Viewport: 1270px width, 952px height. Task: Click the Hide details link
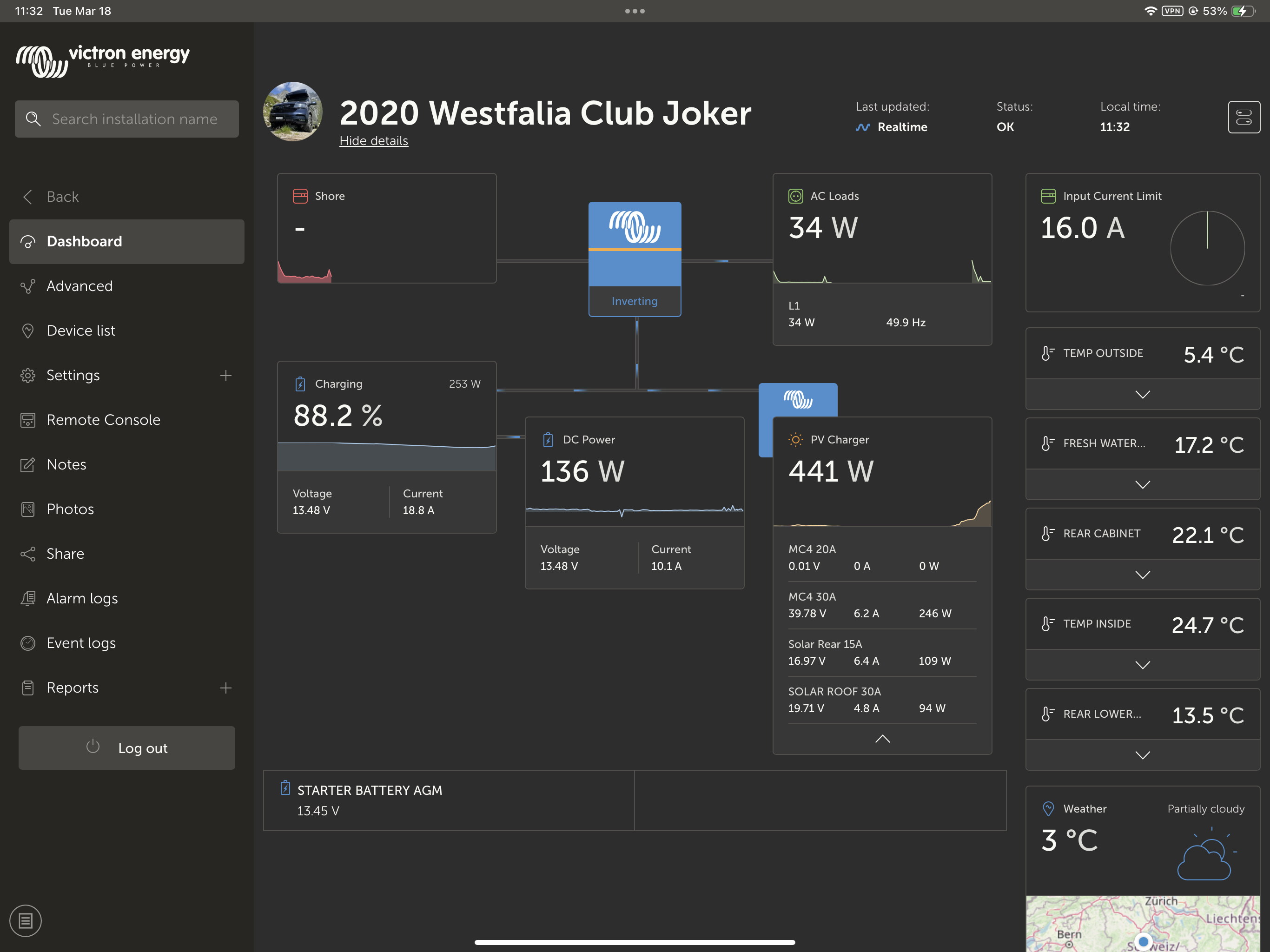point(374,141)
